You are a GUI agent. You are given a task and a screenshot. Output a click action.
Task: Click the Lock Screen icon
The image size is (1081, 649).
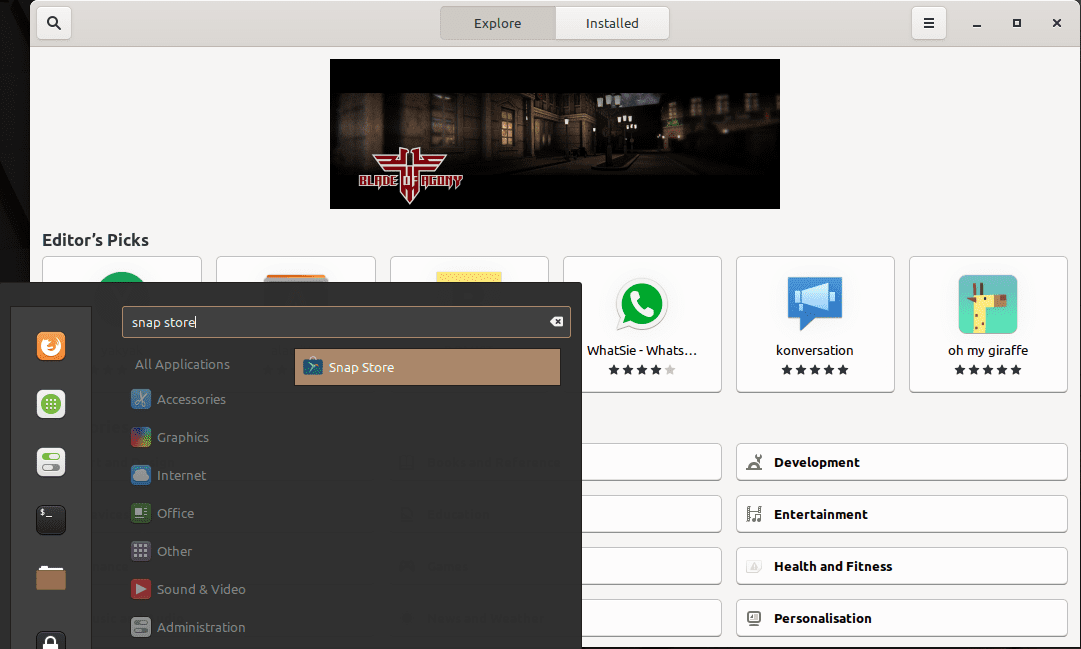(51, 640)
